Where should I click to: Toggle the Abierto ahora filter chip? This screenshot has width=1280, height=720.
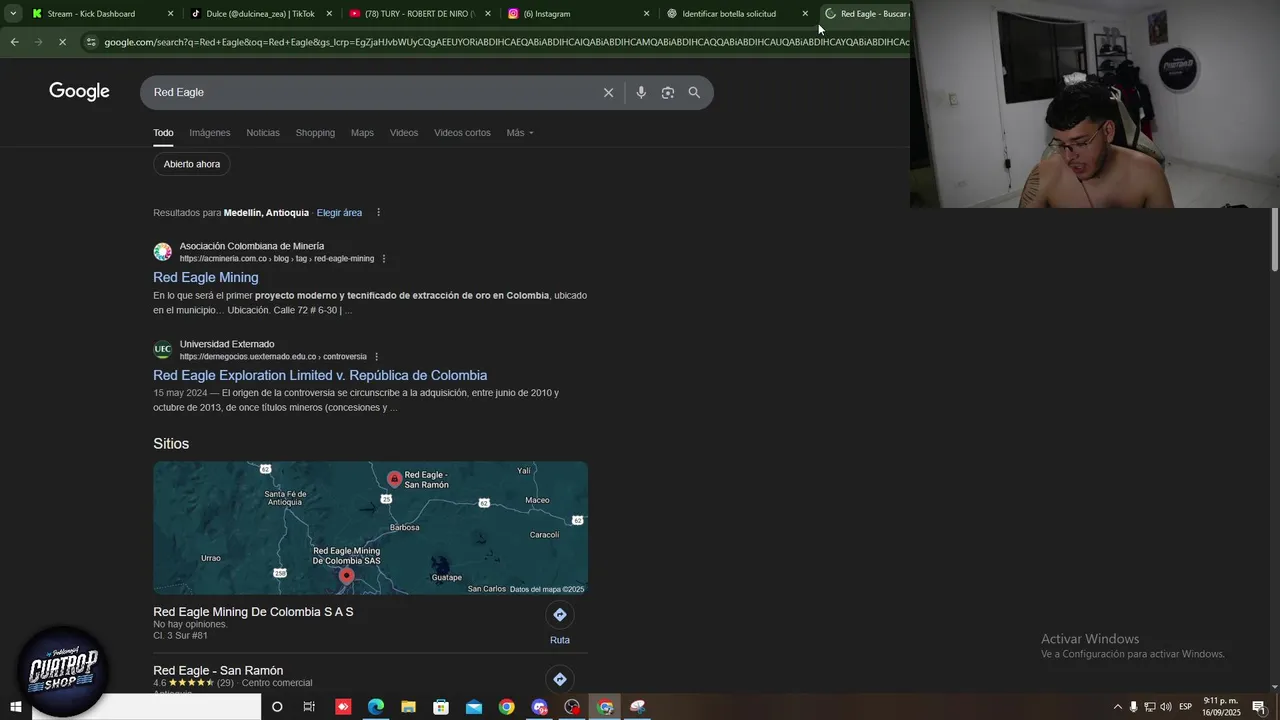coord(192,164)
